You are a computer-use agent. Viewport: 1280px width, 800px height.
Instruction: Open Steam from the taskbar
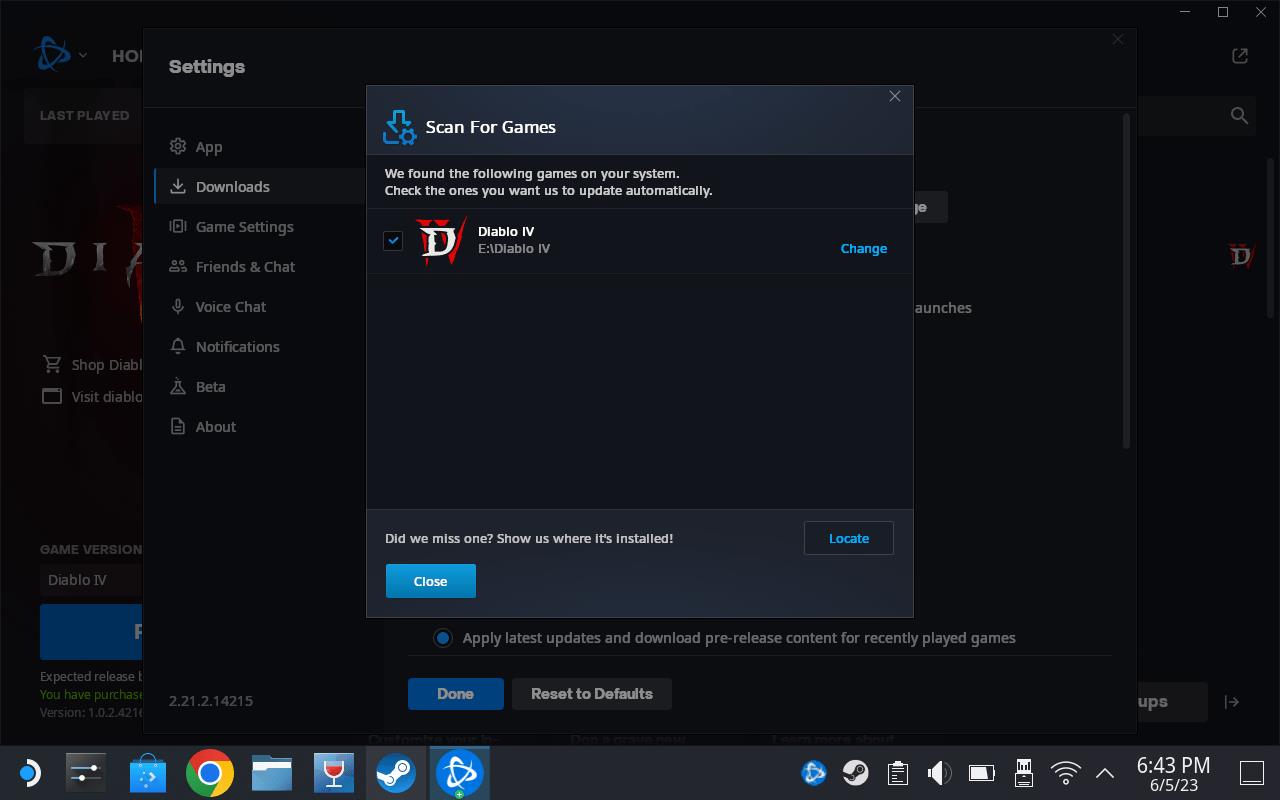click(x=396, y=773)
